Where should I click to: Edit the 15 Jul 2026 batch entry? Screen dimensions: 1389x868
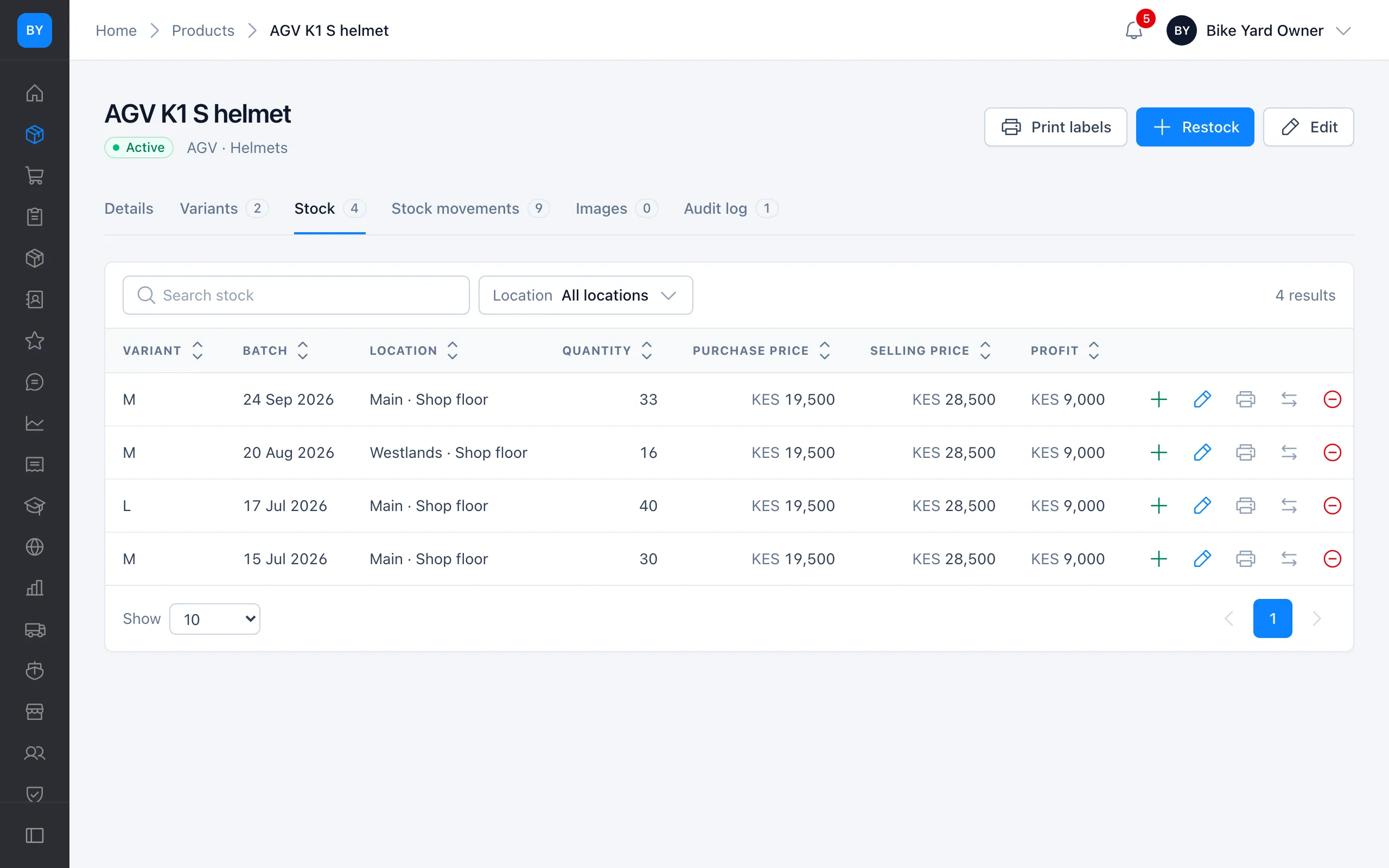tap(1202, 559)
